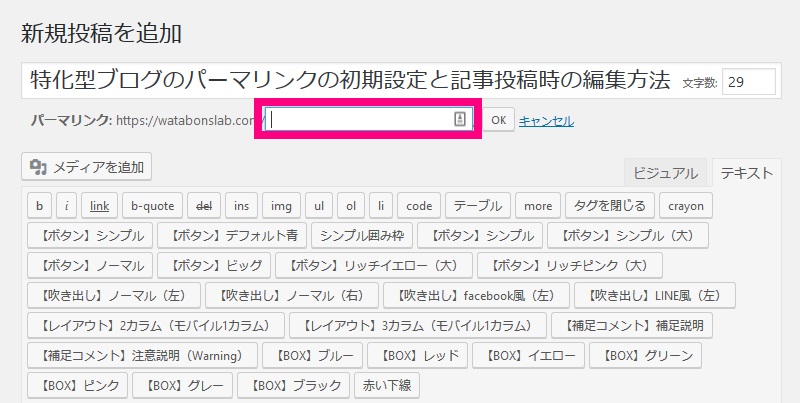
Task: Click the 新規投稿を追加 page heading
Action: (101, 34)
